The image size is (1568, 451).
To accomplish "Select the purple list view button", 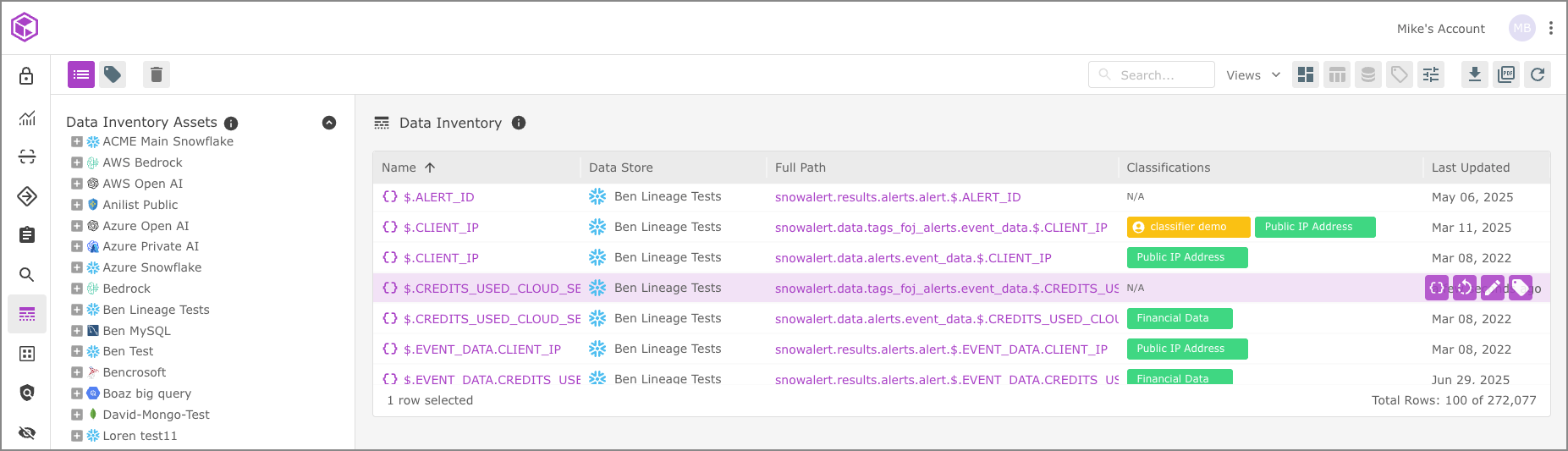I will (81, 74).
